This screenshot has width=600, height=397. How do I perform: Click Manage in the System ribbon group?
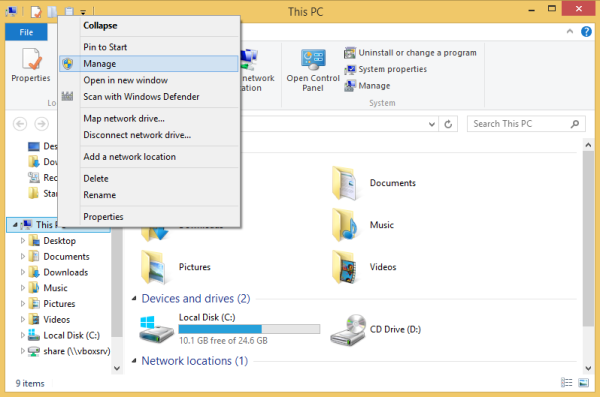pos(367,86)
